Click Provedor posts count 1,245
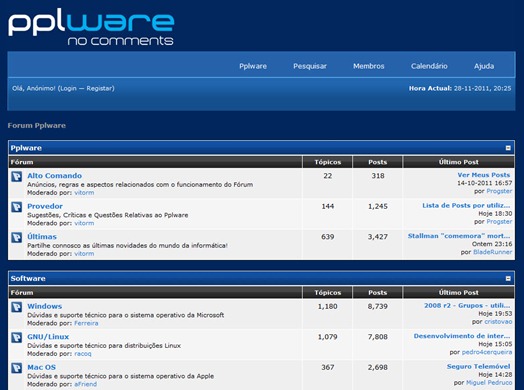This screenshot has width=524, height=390. click(x=378, y=207)
